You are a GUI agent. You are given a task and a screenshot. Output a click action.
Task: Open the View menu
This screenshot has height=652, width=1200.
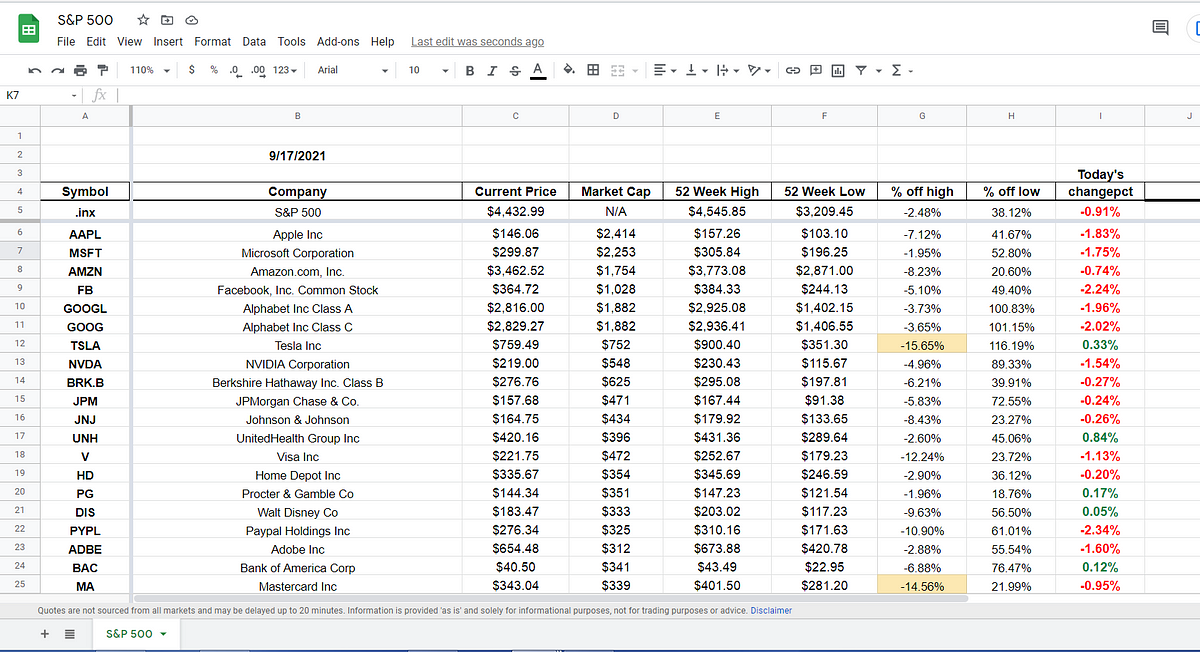click(130, 42)
